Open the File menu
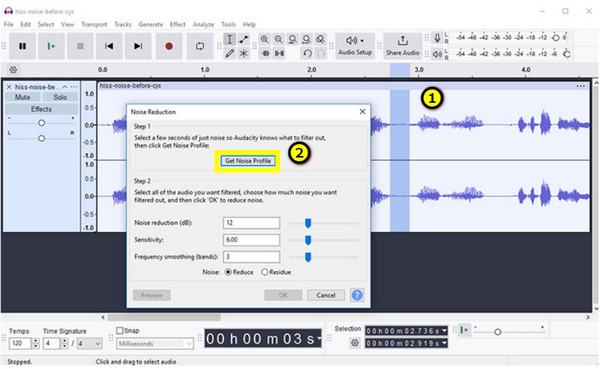600x369 pixels. (8, 24)
